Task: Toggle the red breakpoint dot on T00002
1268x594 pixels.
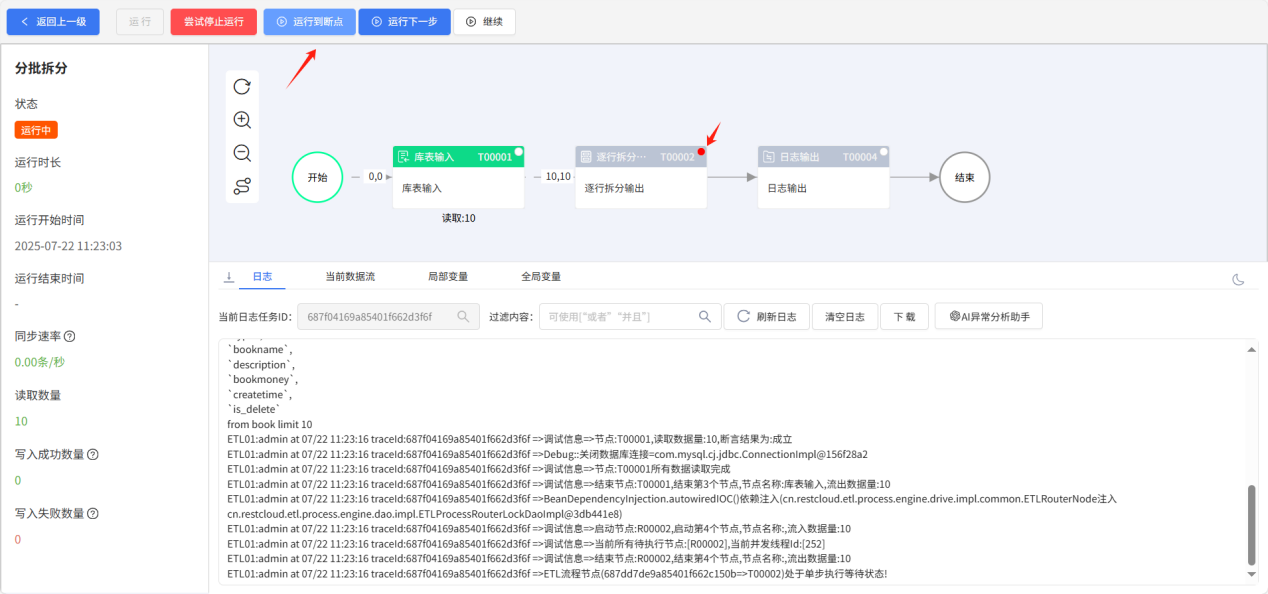Action: coord(702,151)
